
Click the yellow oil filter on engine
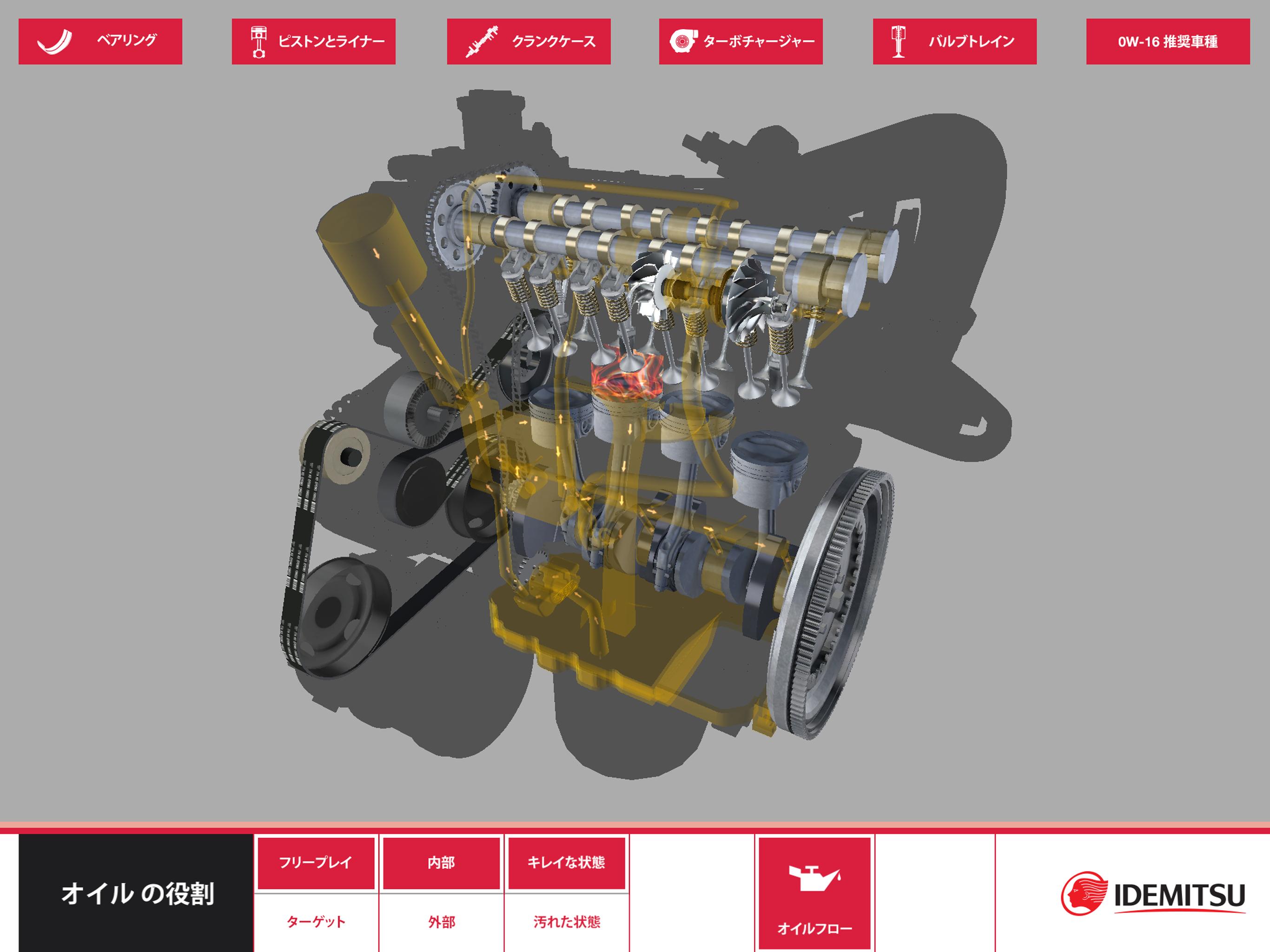pos(372,249)
